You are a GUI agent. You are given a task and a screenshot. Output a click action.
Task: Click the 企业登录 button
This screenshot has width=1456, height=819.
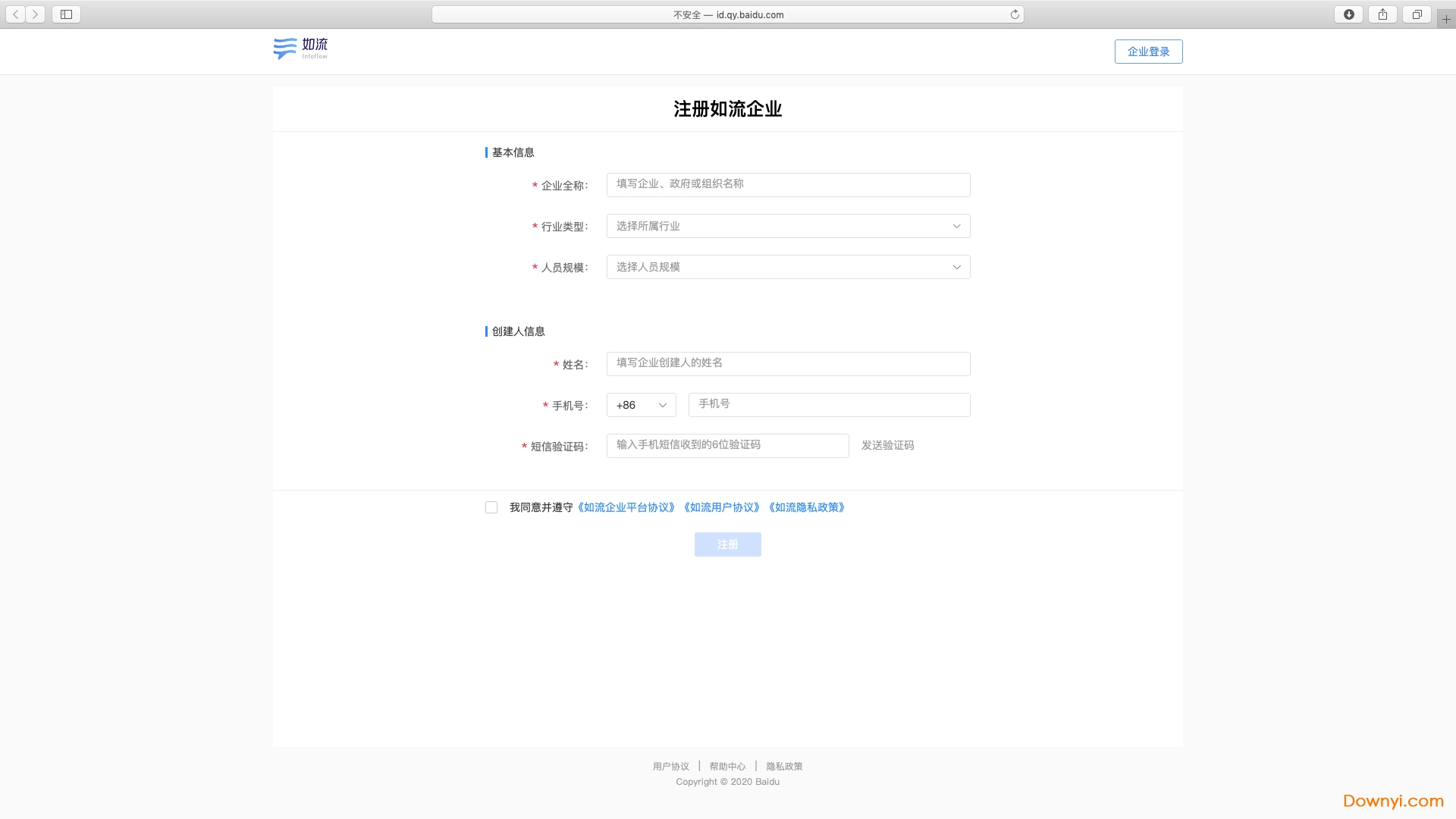pos(1148,52)
